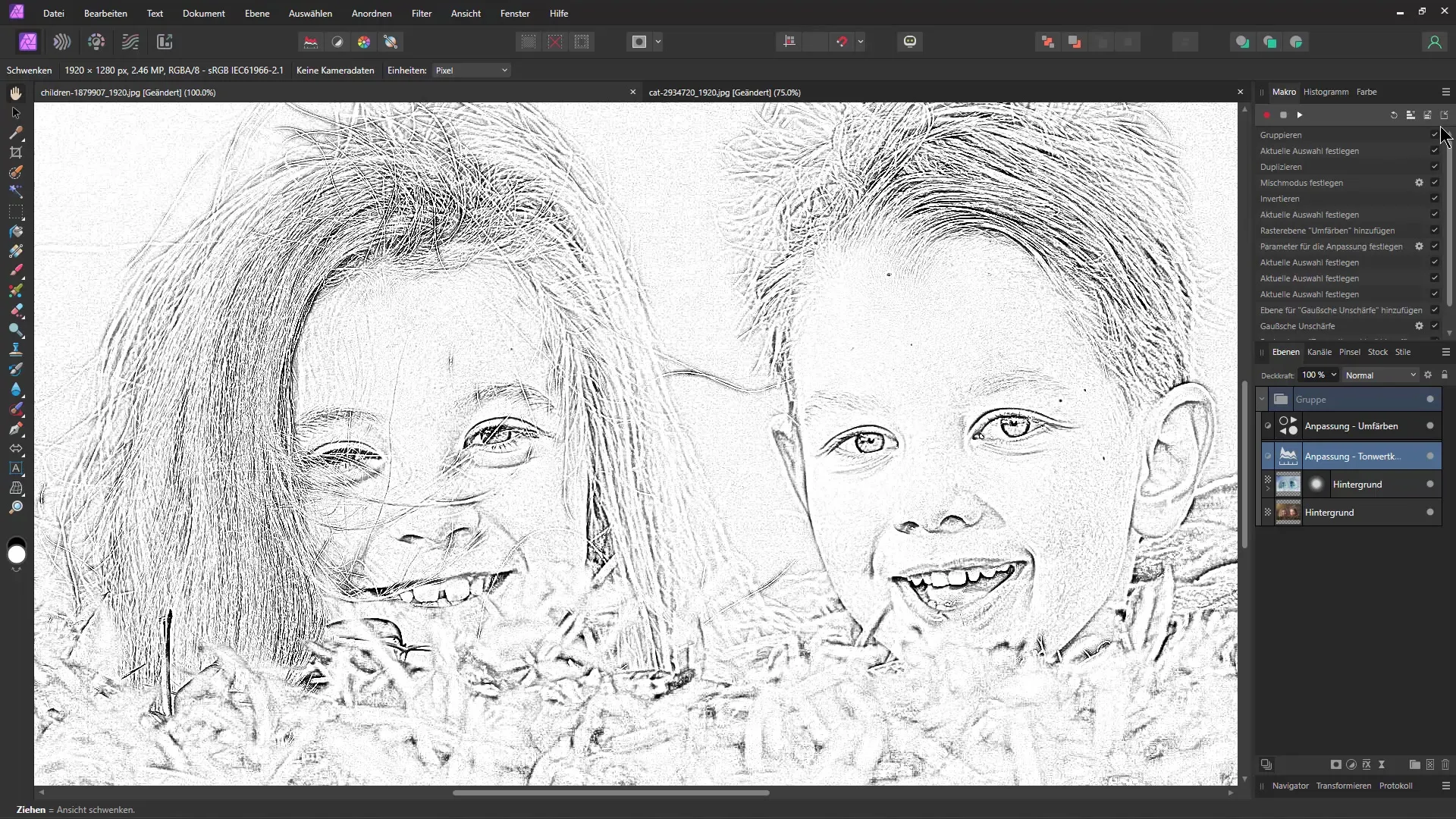Select the Flood Fill bucket tool

(16, 231)
